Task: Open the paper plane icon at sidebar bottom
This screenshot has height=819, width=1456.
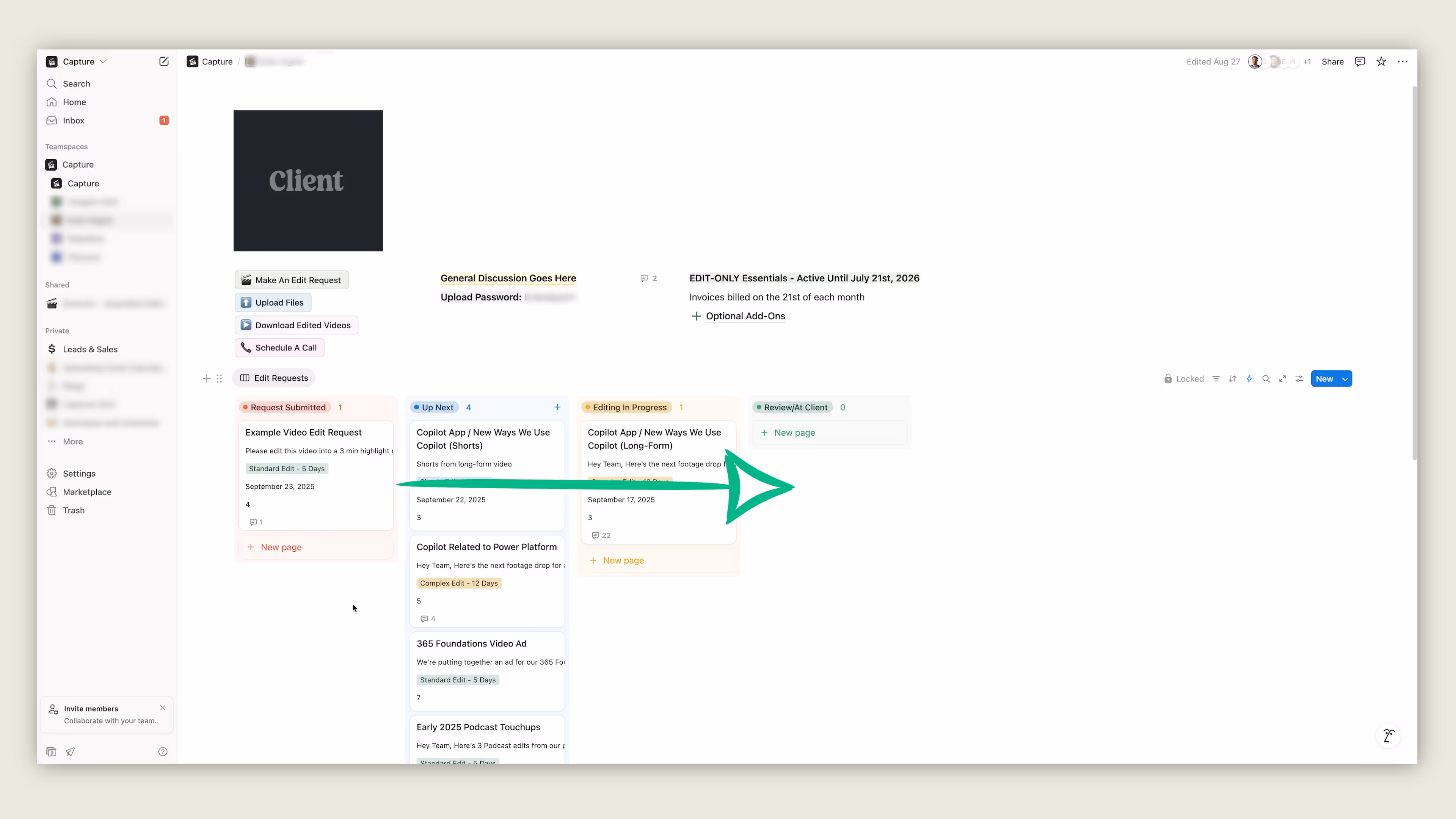Action: [x=70, y=751]
